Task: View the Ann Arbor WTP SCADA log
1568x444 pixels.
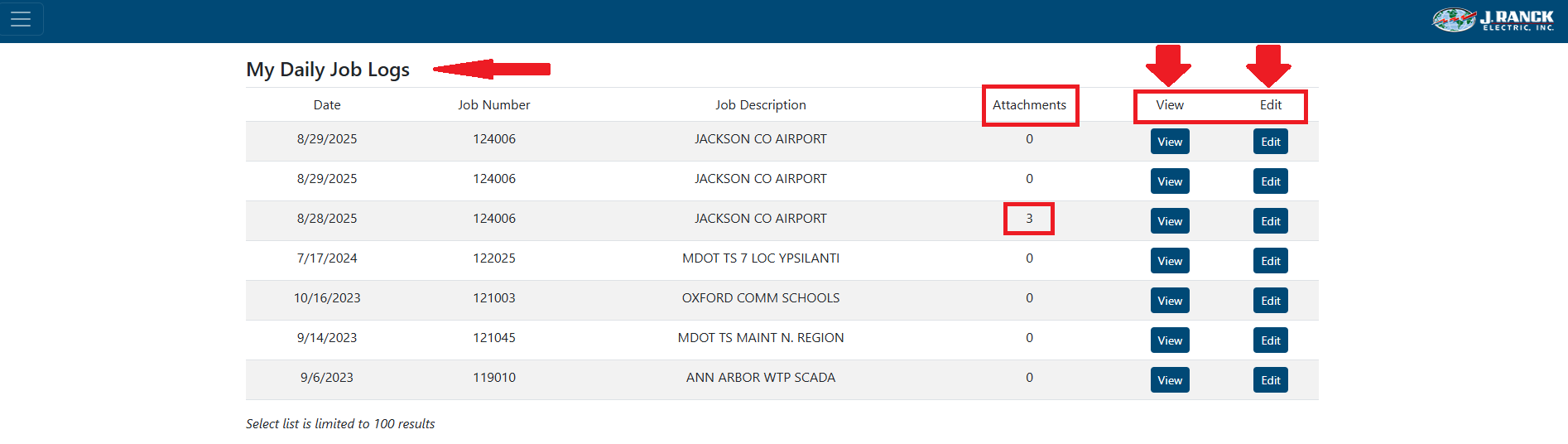Action: 1169,380
